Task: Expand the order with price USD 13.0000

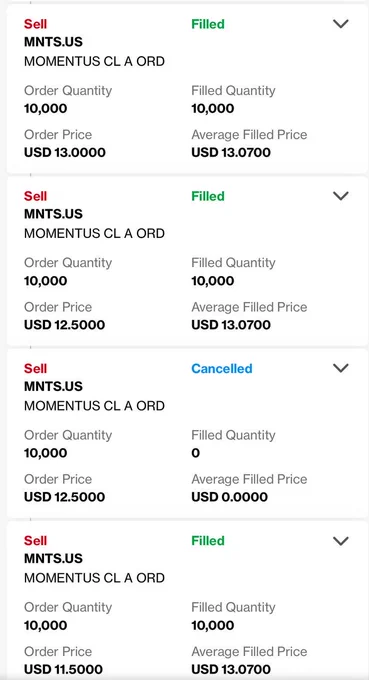Action: 340,24
